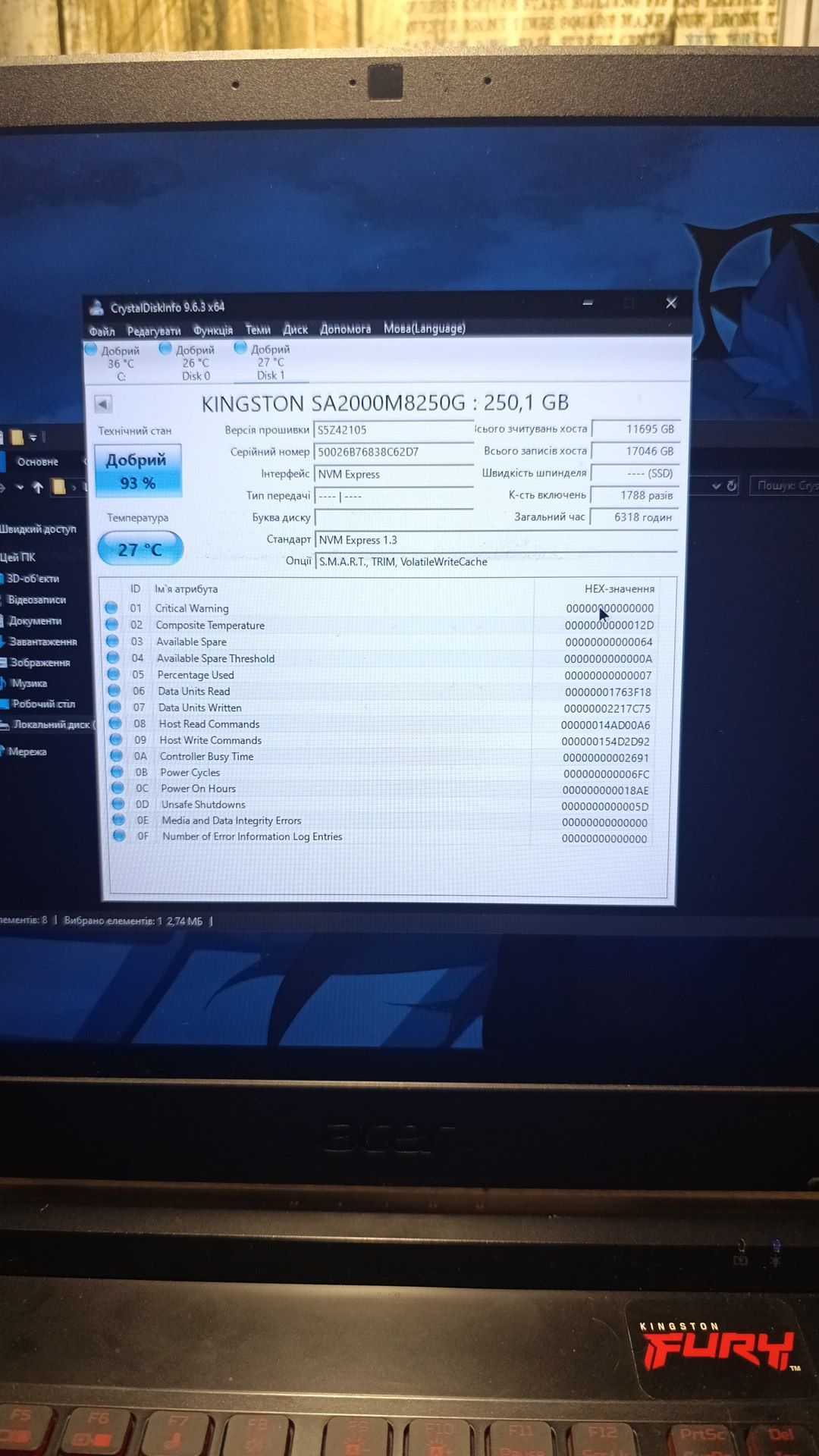This screenshot has width=819, height=1456.
Task: Click the total hours value 6318 годин
Action: [x=635, y=517]
